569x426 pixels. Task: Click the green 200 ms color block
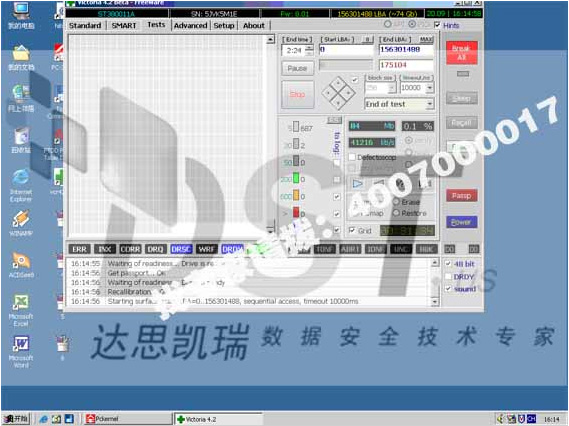click(x=296, y=178)
